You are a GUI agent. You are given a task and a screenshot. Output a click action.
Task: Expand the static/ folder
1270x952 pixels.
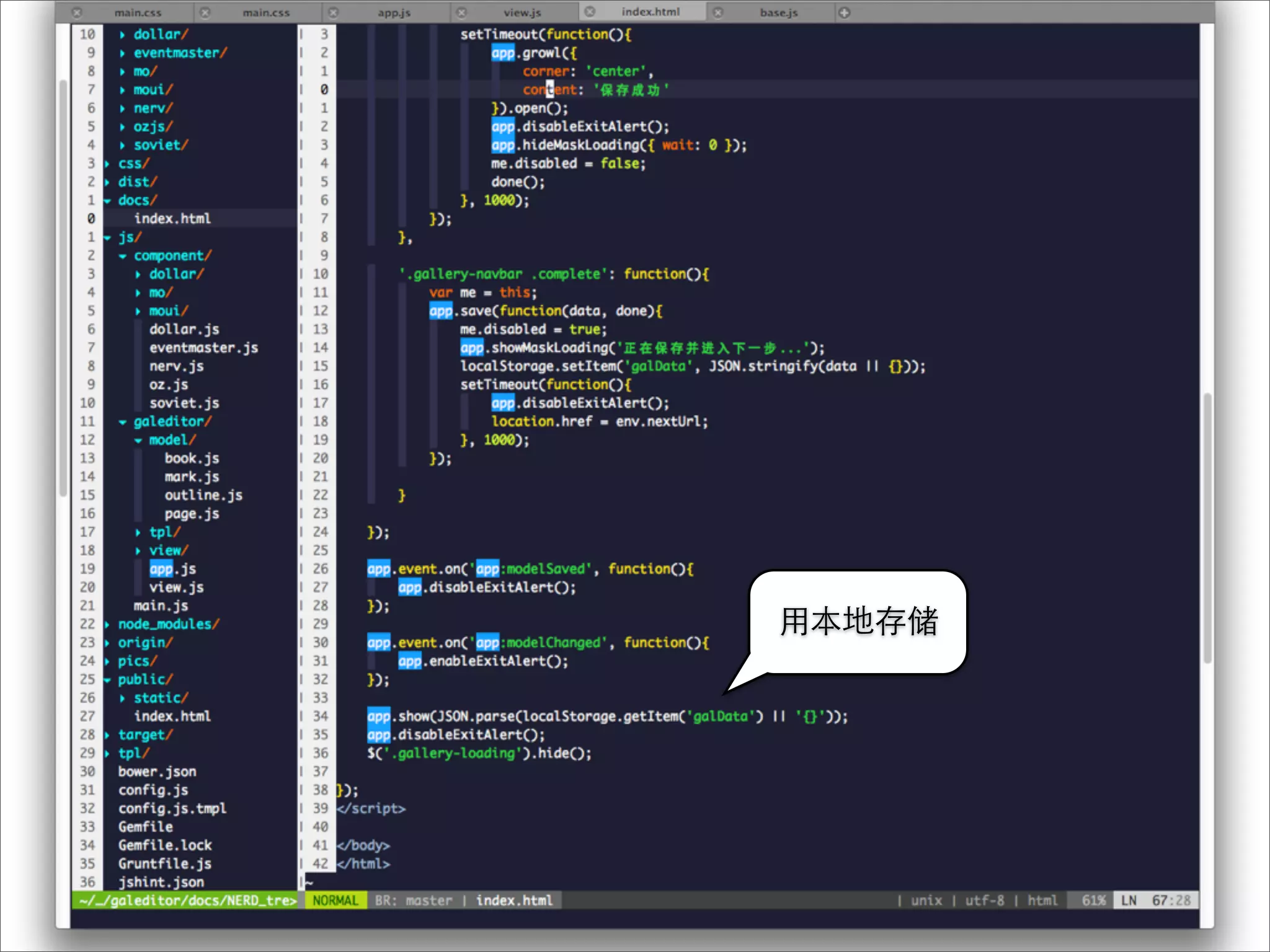[x=122, y=699]
